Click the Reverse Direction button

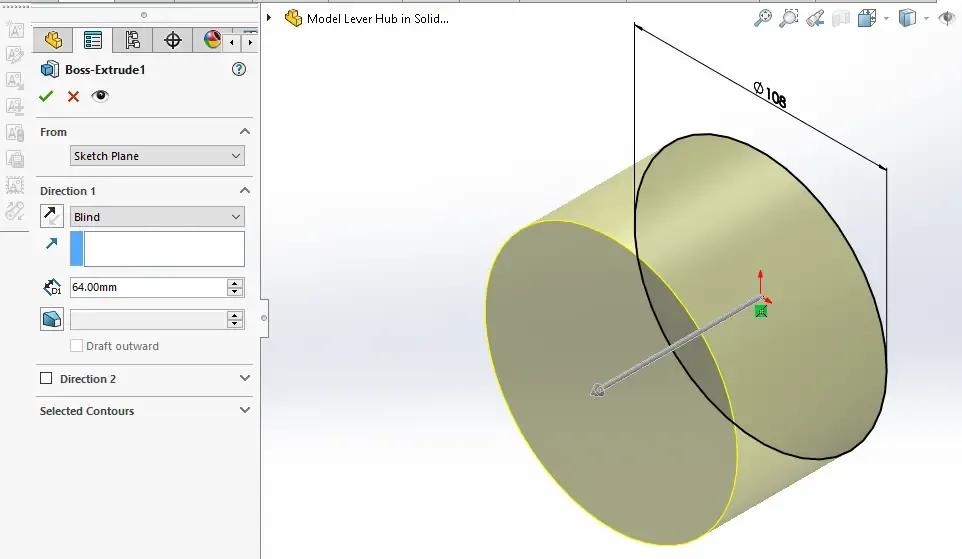52,216
